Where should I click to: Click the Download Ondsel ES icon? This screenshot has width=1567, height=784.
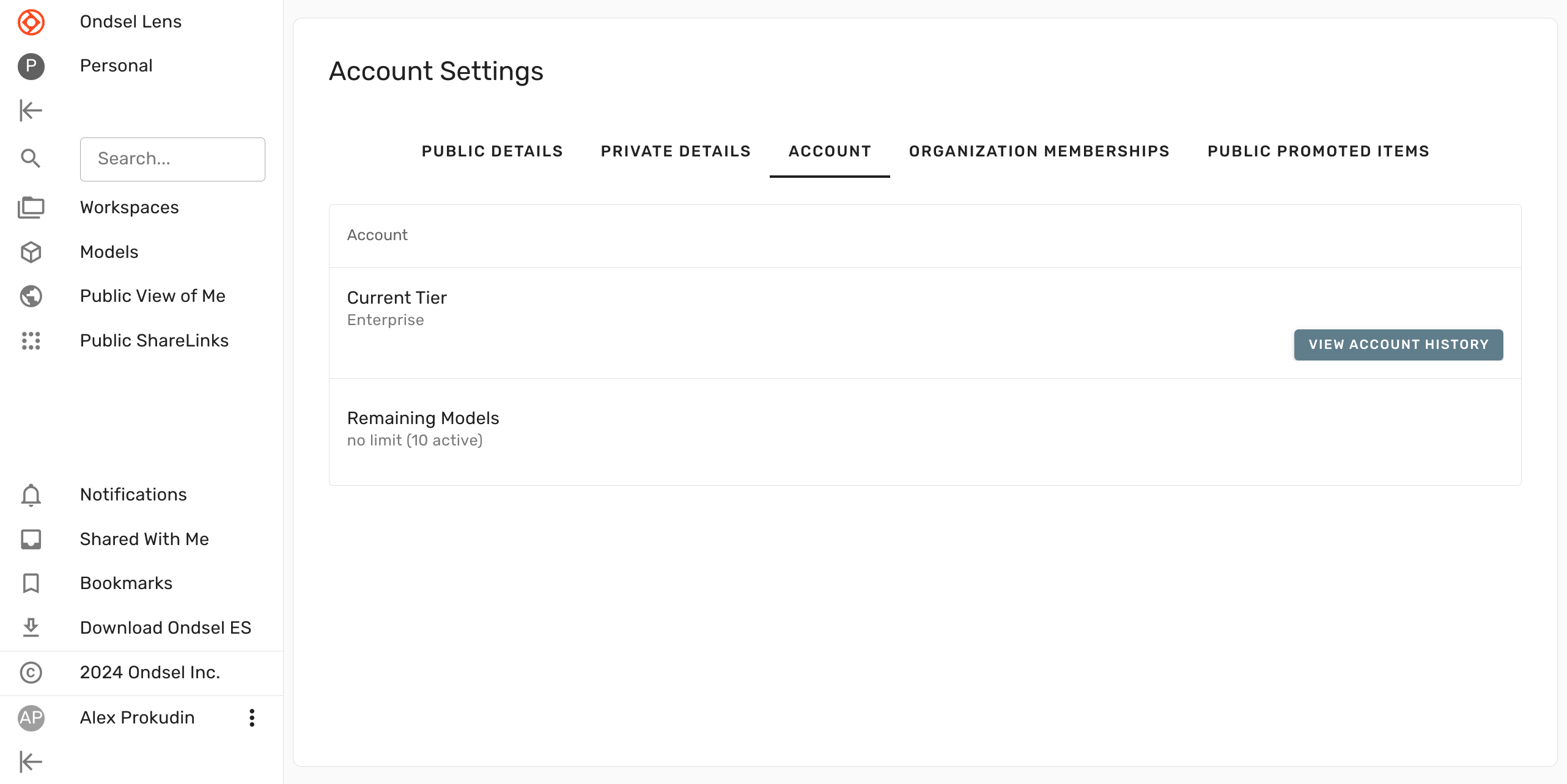click(31, 628)
